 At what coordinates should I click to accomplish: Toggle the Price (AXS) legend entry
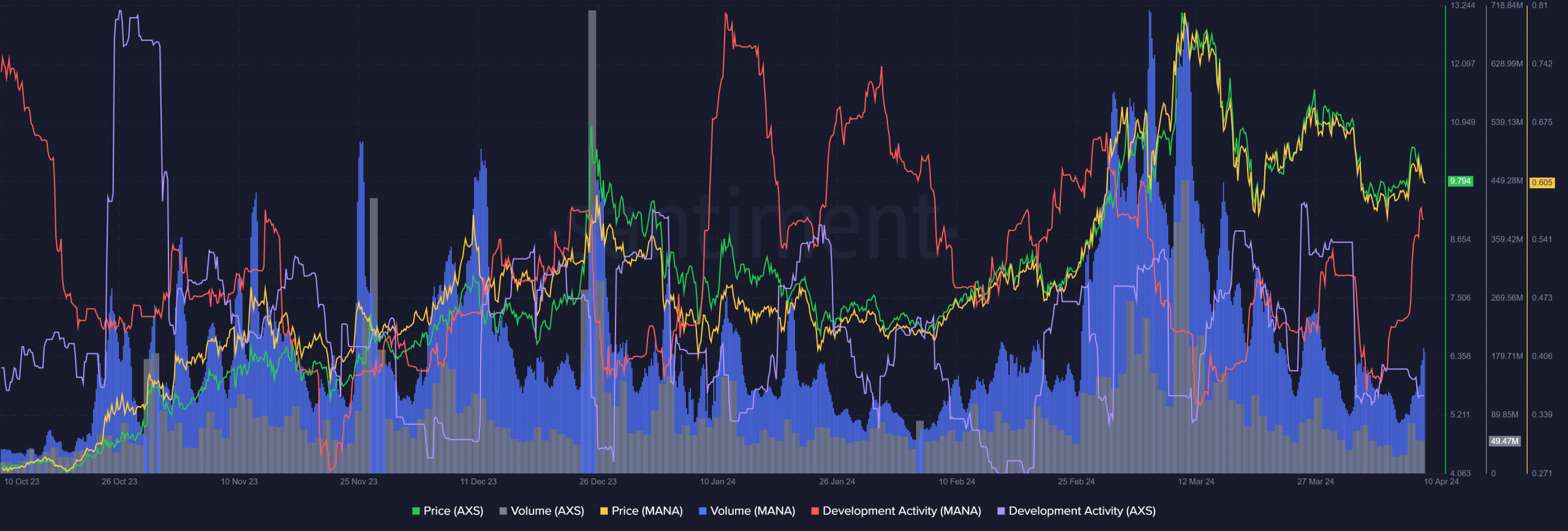click(448, 511)
